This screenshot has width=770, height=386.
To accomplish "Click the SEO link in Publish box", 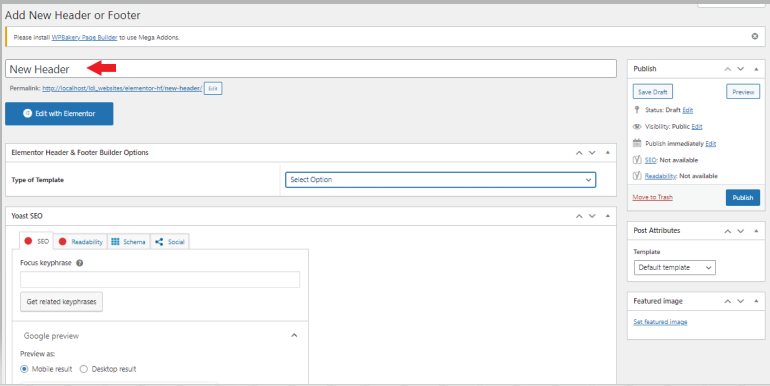I will click(650, 160).
